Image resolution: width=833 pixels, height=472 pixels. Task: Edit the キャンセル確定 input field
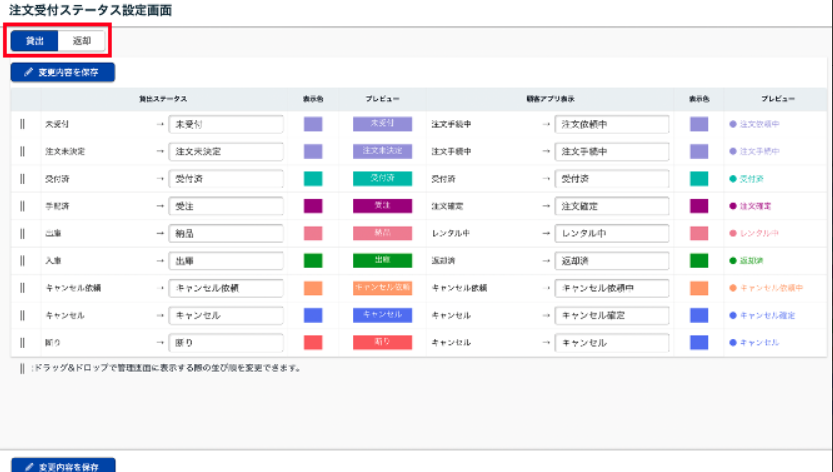tap(611, 316)
